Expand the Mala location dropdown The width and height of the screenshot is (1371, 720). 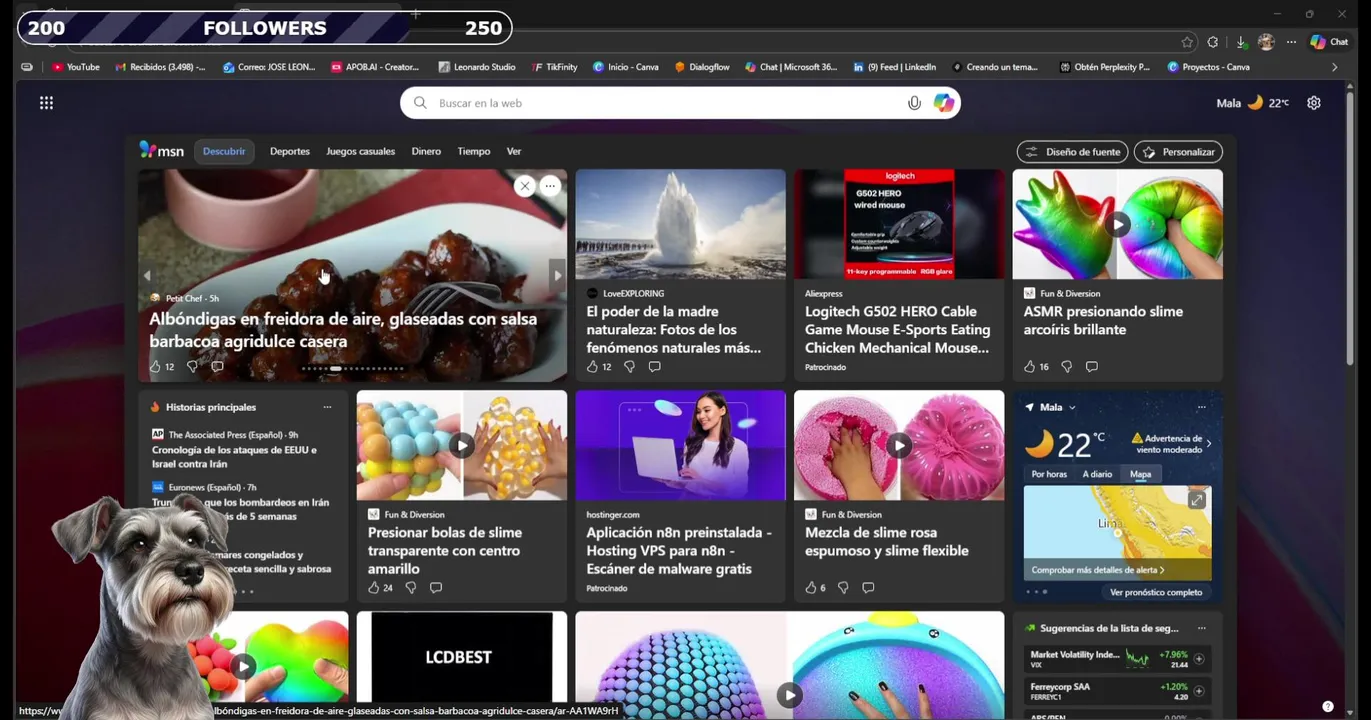[1072, 408]
